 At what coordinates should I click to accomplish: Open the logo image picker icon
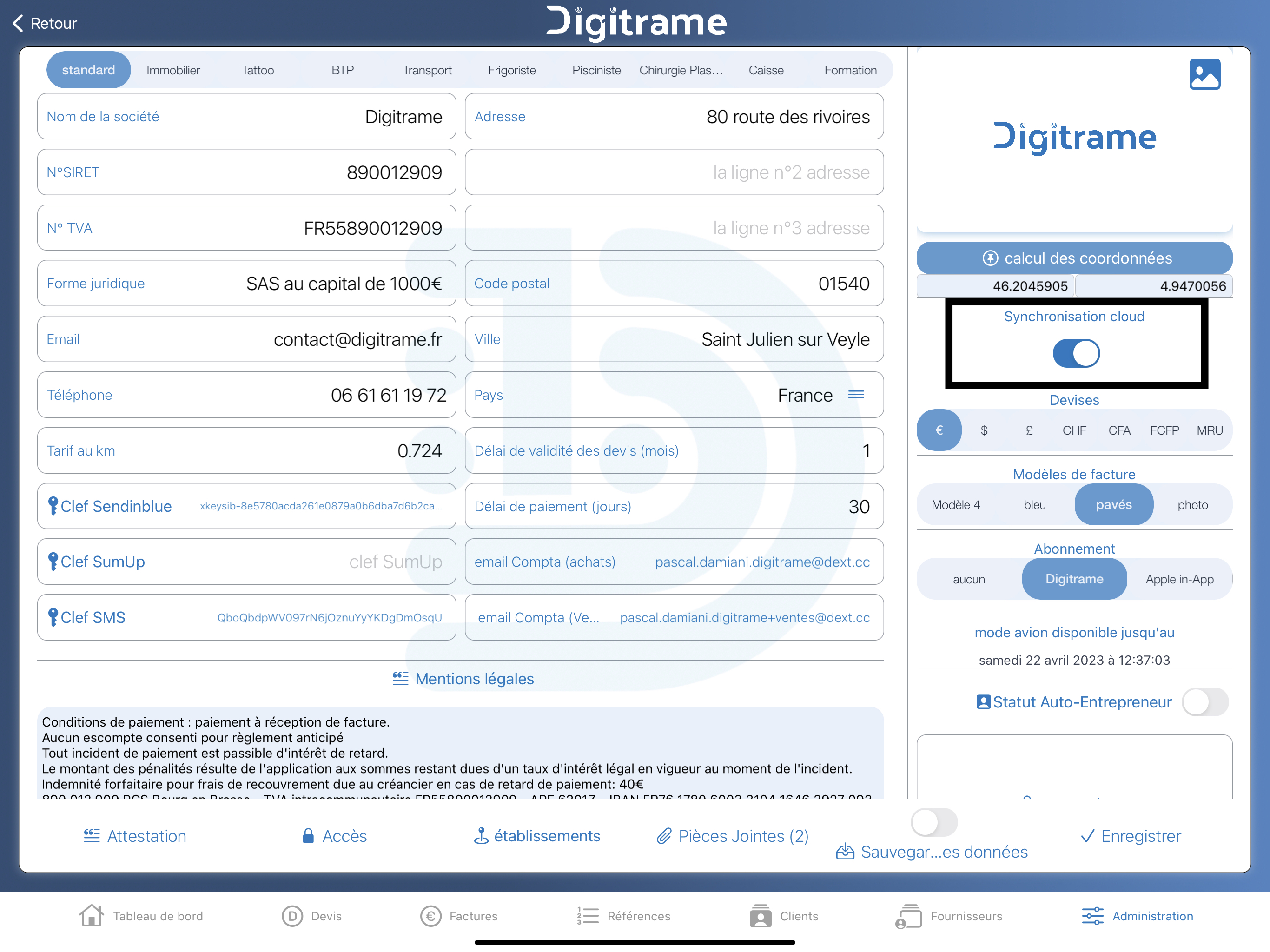1204,75
